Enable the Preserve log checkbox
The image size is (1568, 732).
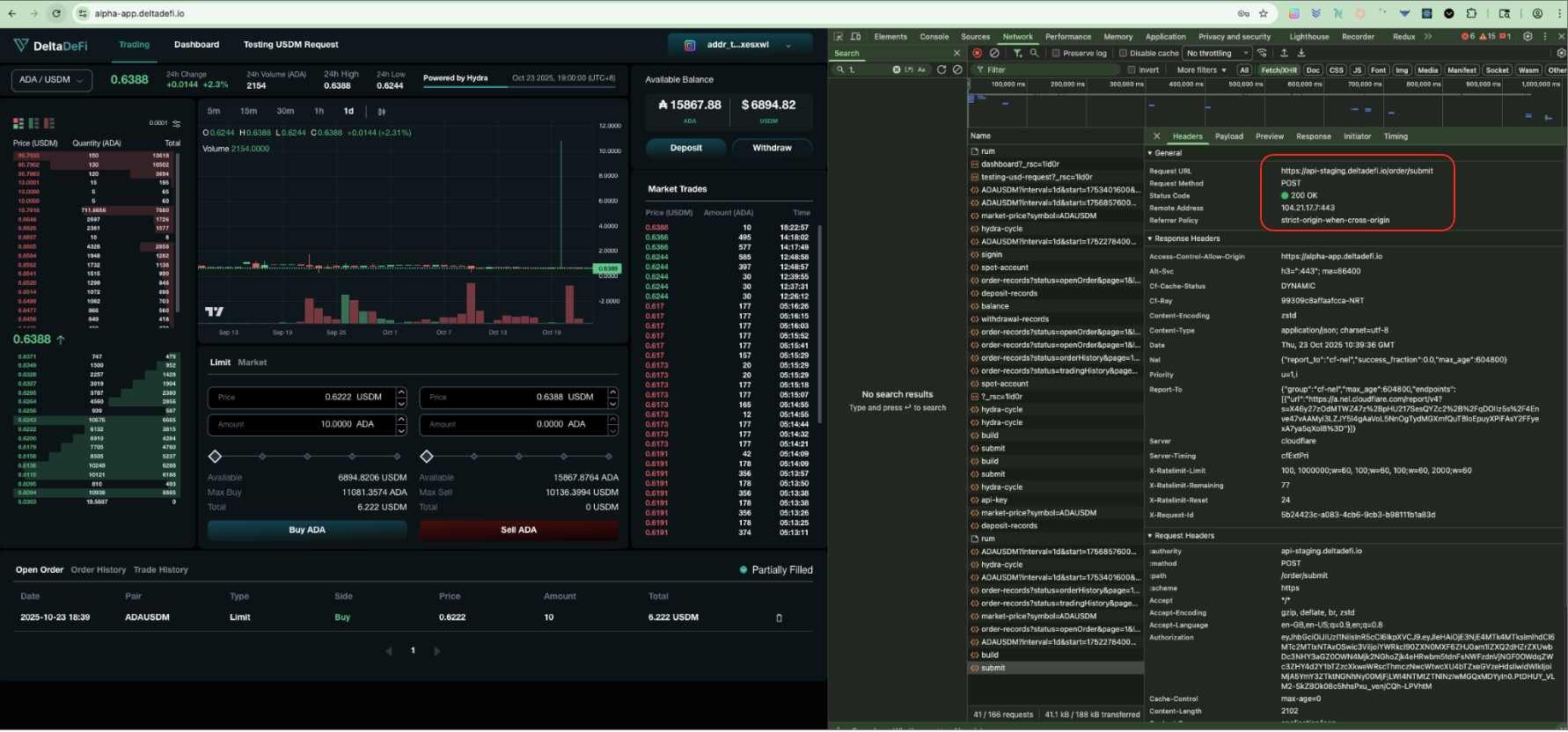point(1056,53)
